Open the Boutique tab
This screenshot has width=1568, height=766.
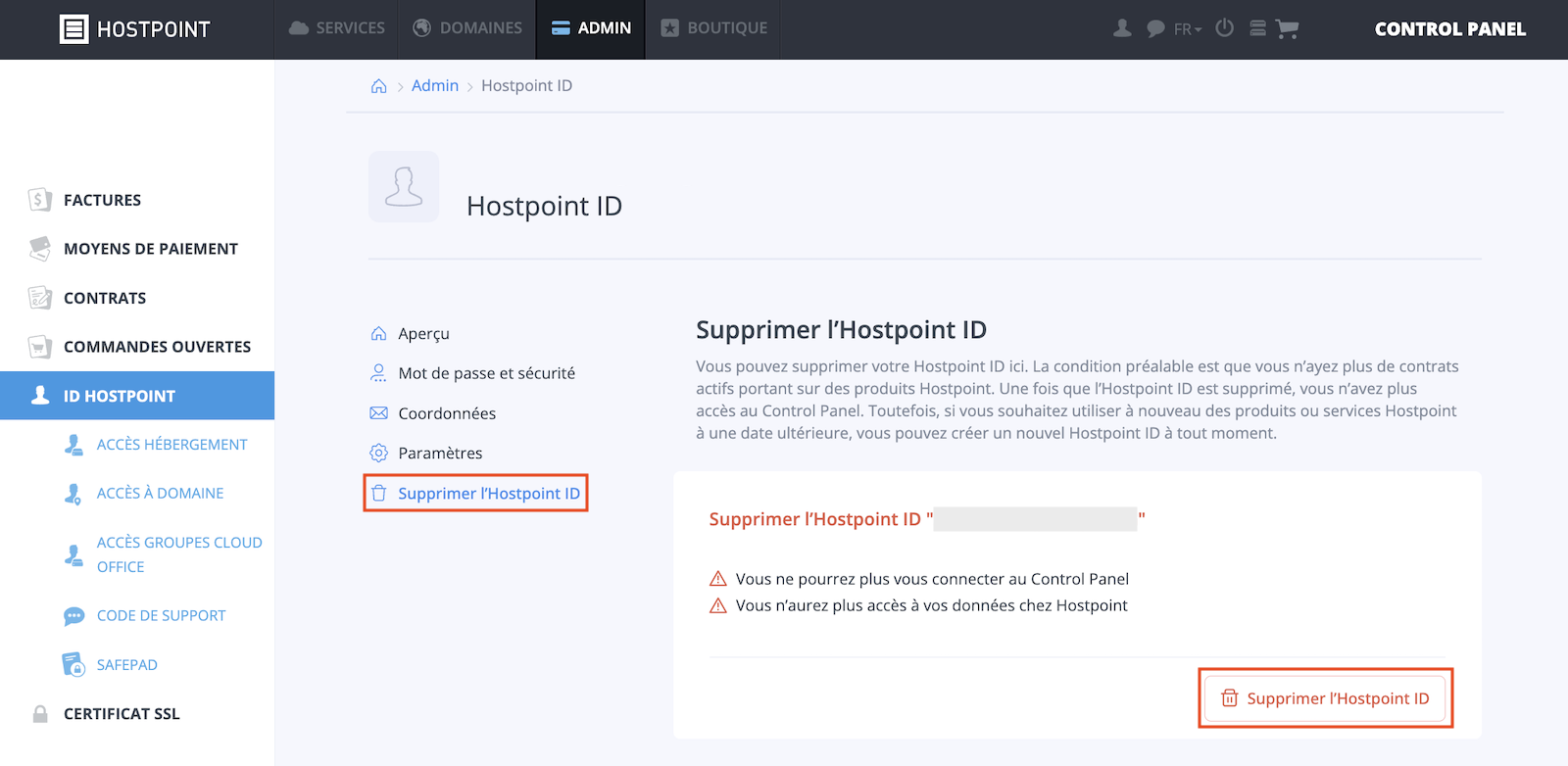[x=713, y=28]
